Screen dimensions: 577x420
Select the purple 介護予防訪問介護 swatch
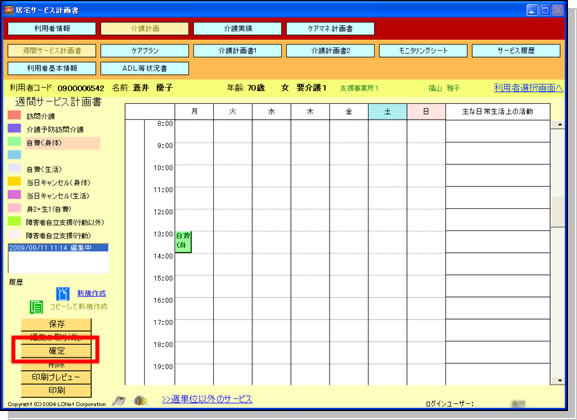(x=14, y=128)
